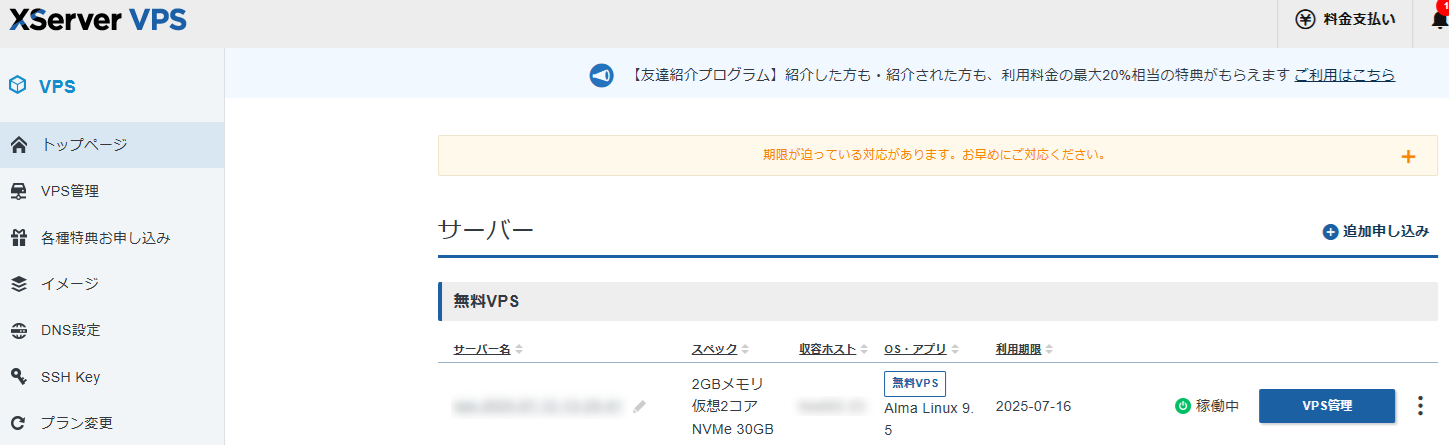Go to DNS設定 in sidebar
Image resolution: width=1449 pixels, height=445 pixels.
(70, 330)
